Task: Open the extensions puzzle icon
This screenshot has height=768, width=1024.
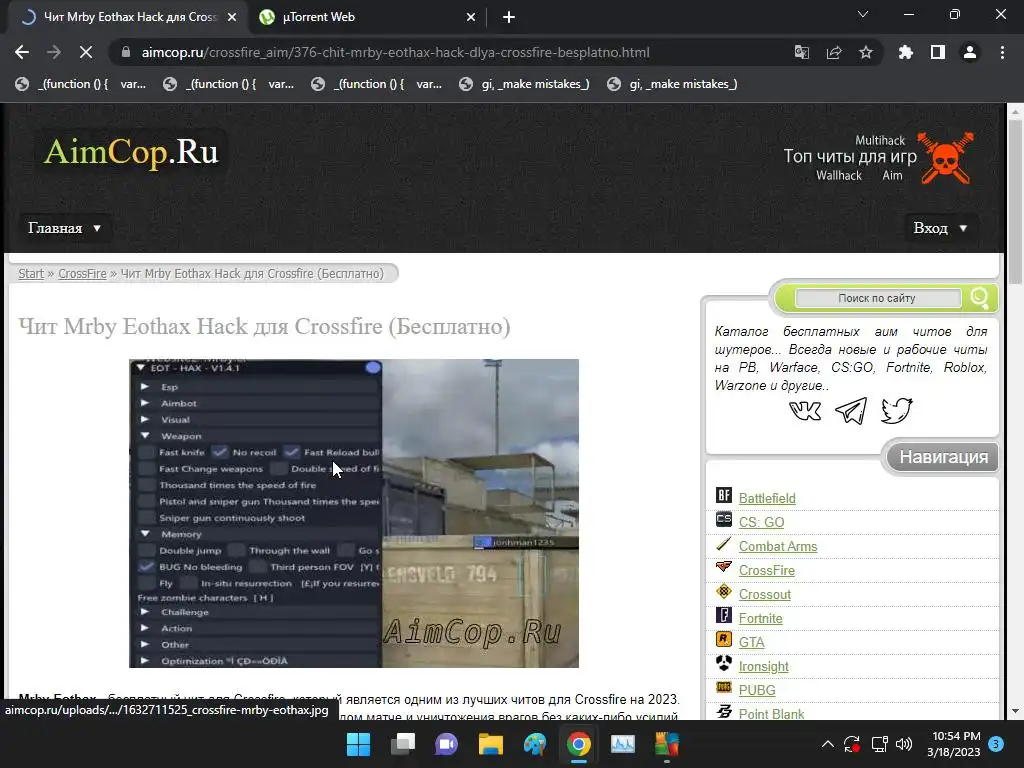Action: [x=905, y=52]
